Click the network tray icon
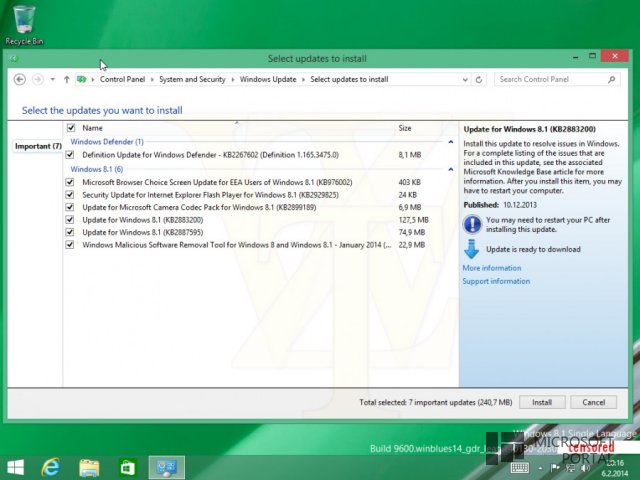The width and height of the screenshot is (640, 480). tap(570, 469)
